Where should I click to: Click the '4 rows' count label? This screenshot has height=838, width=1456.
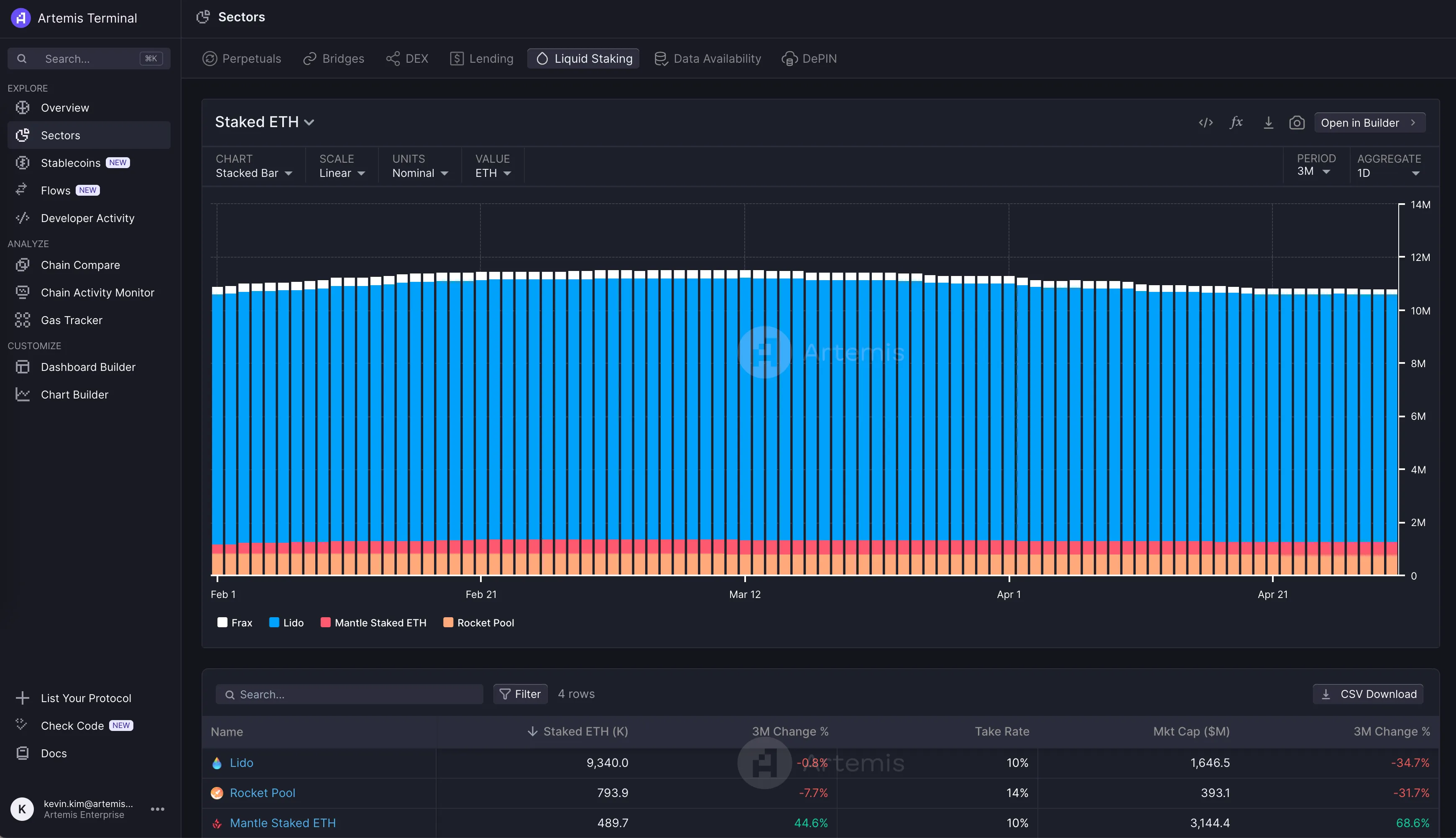coord(576,694)
